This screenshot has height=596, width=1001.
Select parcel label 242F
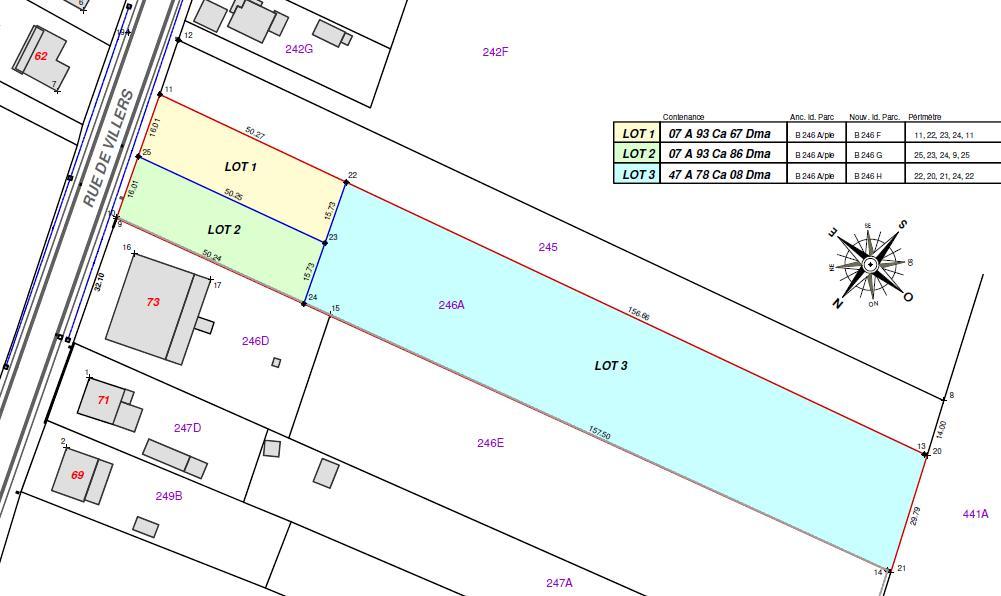pyautogui.click(x=495, y=52)
